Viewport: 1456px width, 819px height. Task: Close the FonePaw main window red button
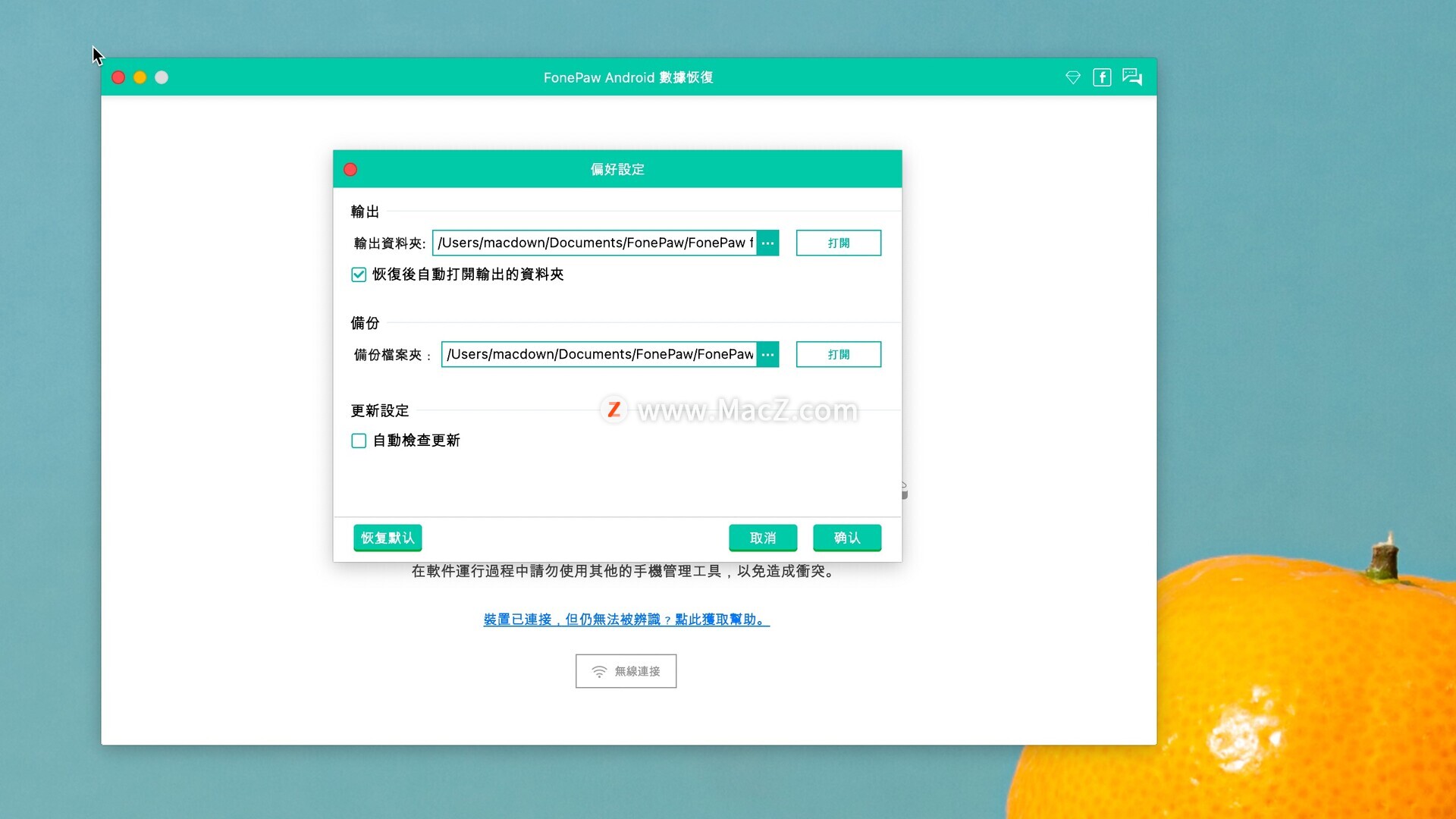(x=118, y=77)
